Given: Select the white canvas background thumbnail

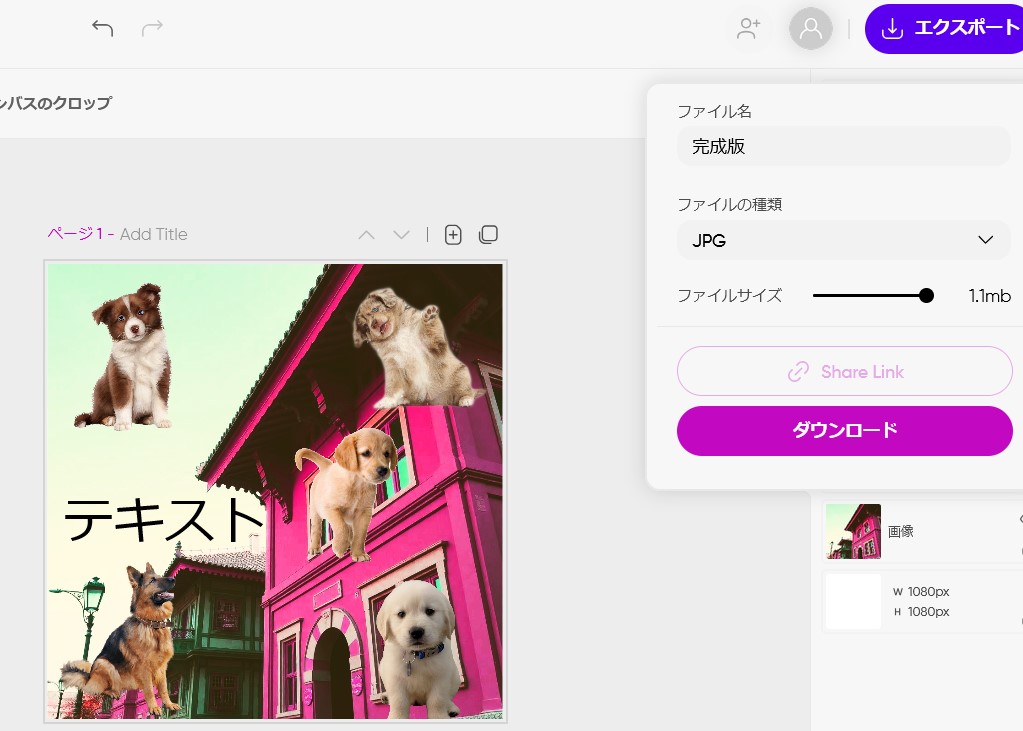Looking at the screenshot, I should (x=853, y=601).
